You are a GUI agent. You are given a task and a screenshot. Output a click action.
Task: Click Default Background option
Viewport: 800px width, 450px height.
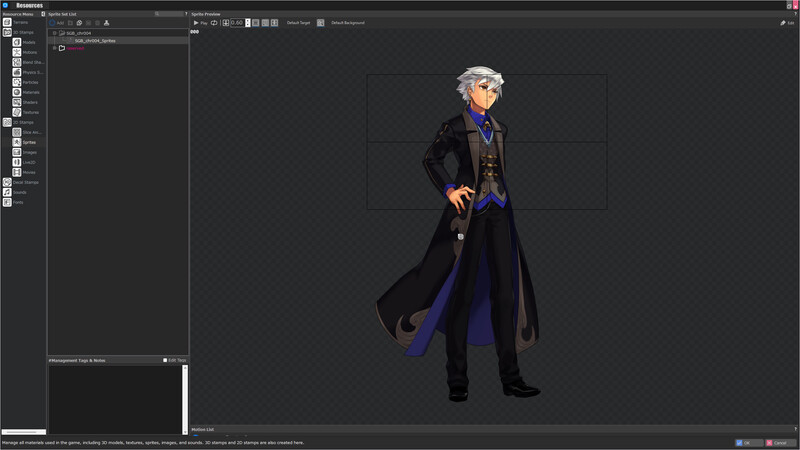point(348,23)
